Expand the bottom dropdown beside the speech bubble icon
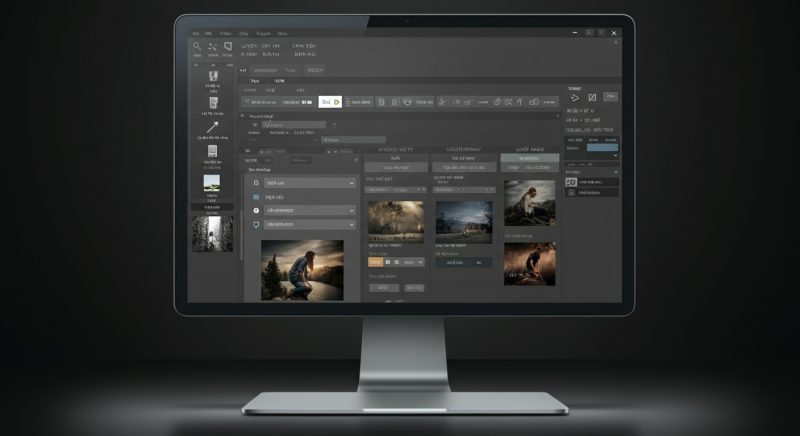 (x=310, y=224)
